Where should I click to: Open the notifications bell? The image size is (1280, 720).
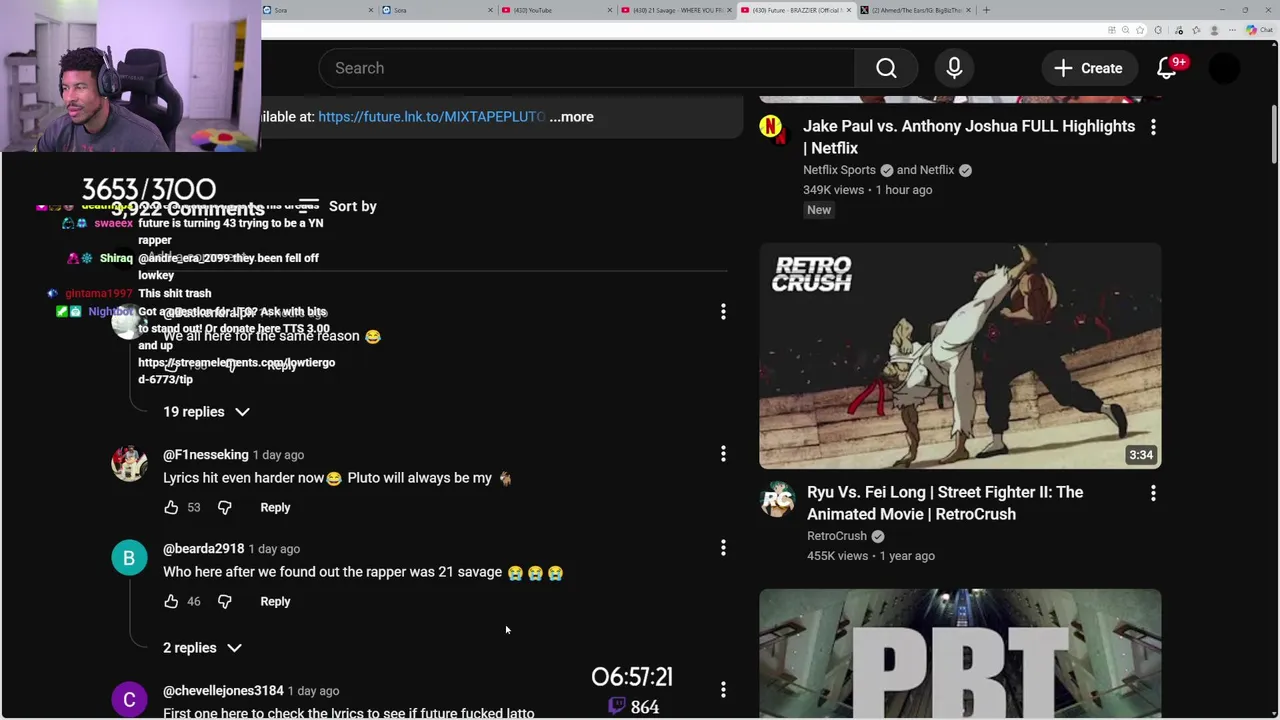coord(1166,68)
